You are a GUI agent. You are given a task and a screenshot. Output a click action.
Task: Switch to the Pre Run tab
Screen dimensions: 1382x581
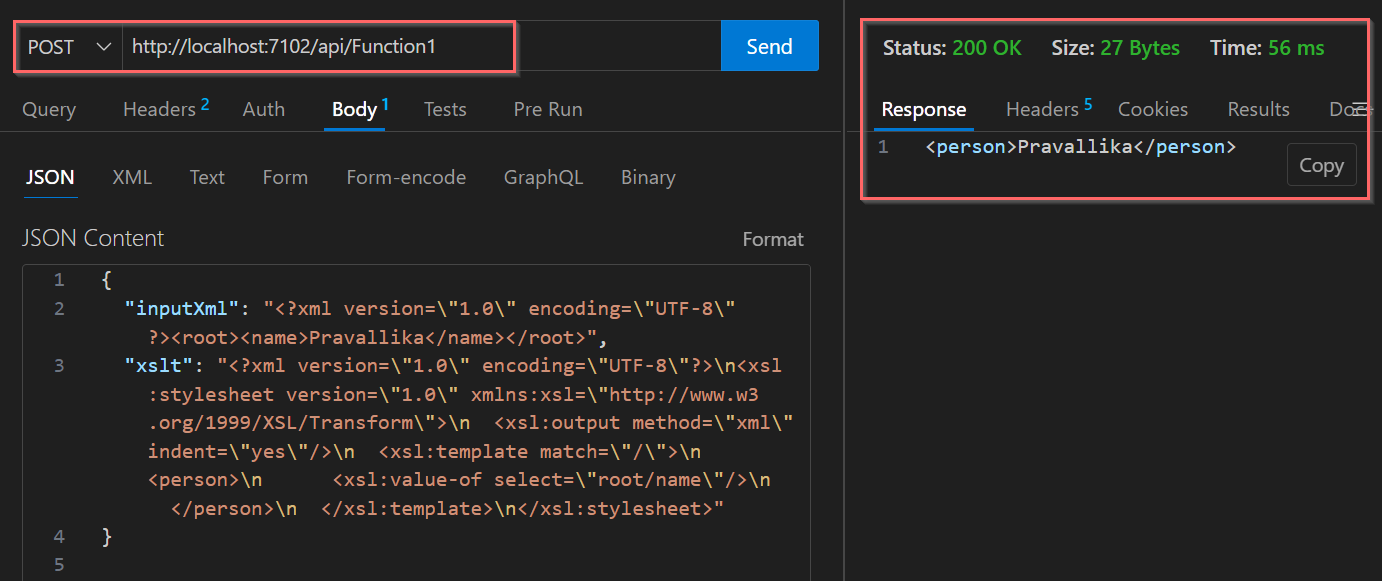pos(548,109)
